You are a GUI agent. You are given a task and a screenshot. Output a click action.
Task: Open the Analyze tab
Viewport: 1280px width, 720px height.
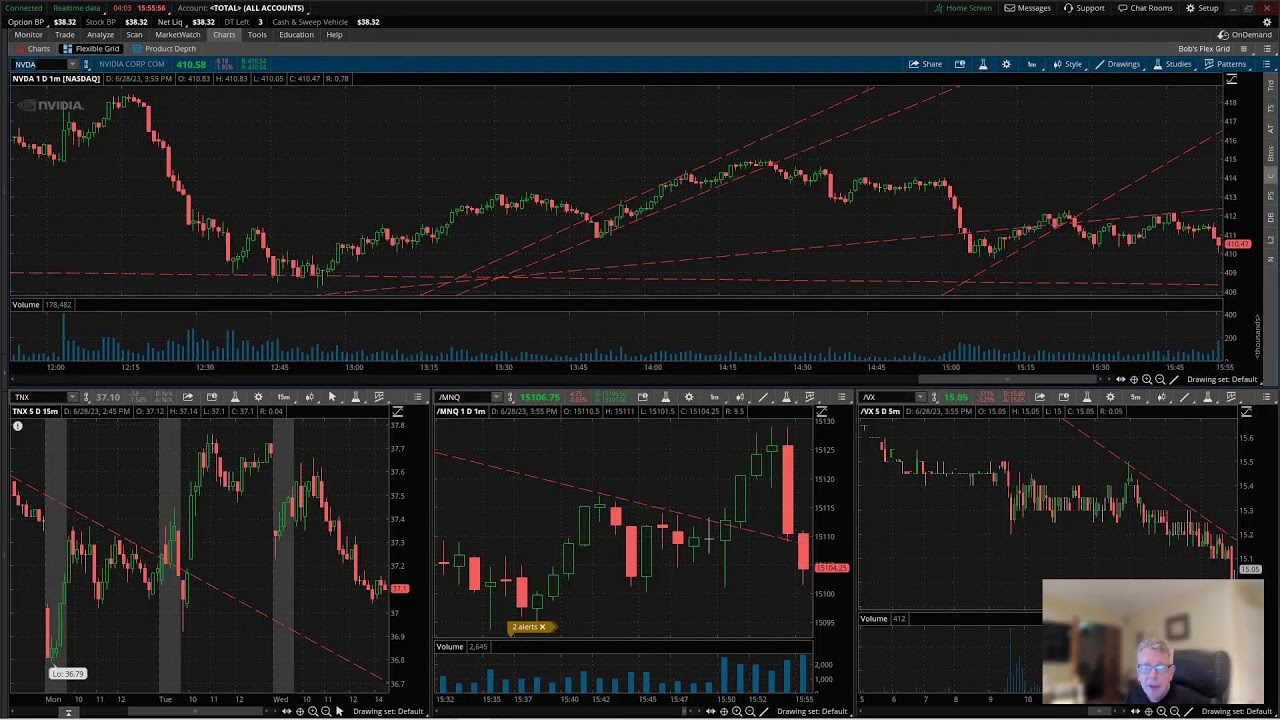coord(100,35)
